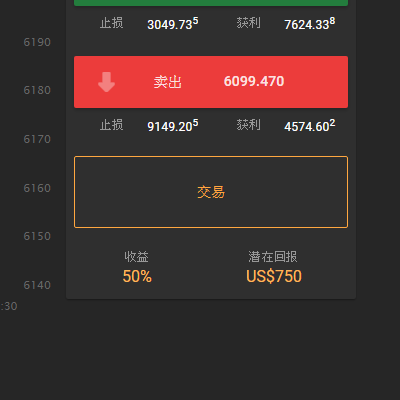
Task: Click the 6160 price axis label
Action: pyautogui.click(x=37, y=188)
